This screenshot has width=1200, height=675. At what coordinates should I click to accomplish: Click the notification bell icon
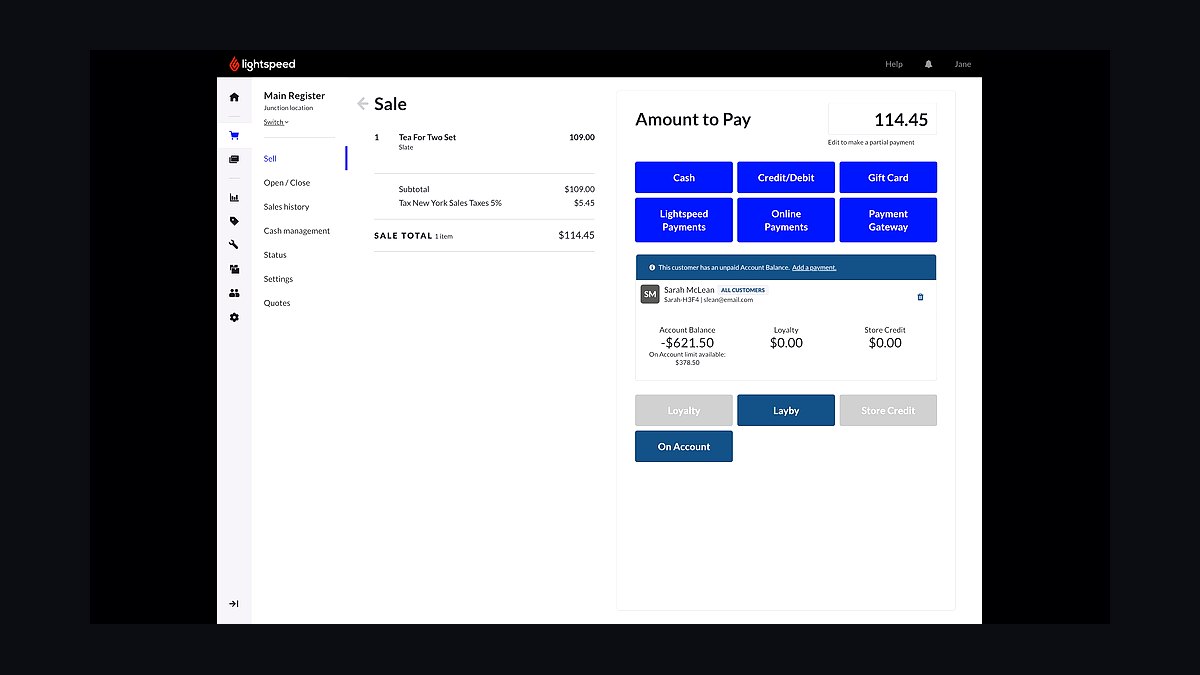(928, 64)
